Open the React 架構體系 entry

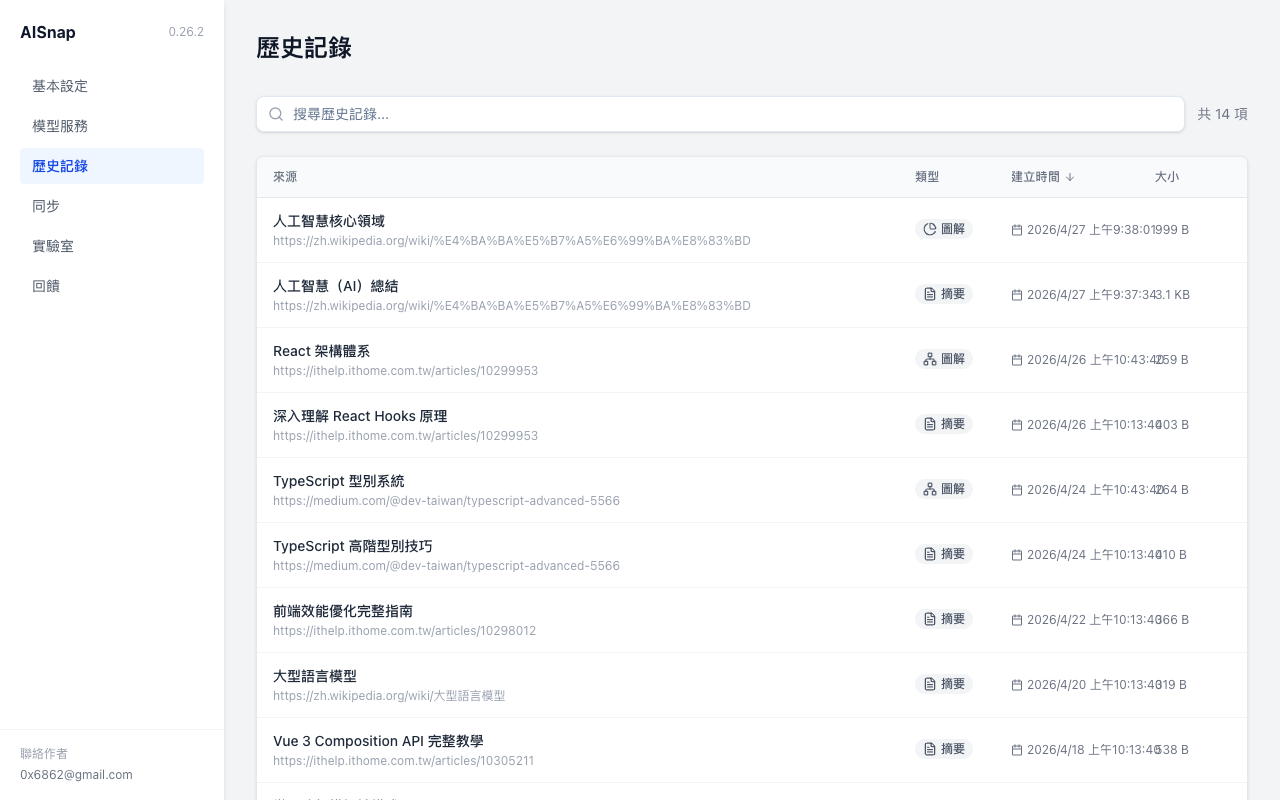pos(752,360)
